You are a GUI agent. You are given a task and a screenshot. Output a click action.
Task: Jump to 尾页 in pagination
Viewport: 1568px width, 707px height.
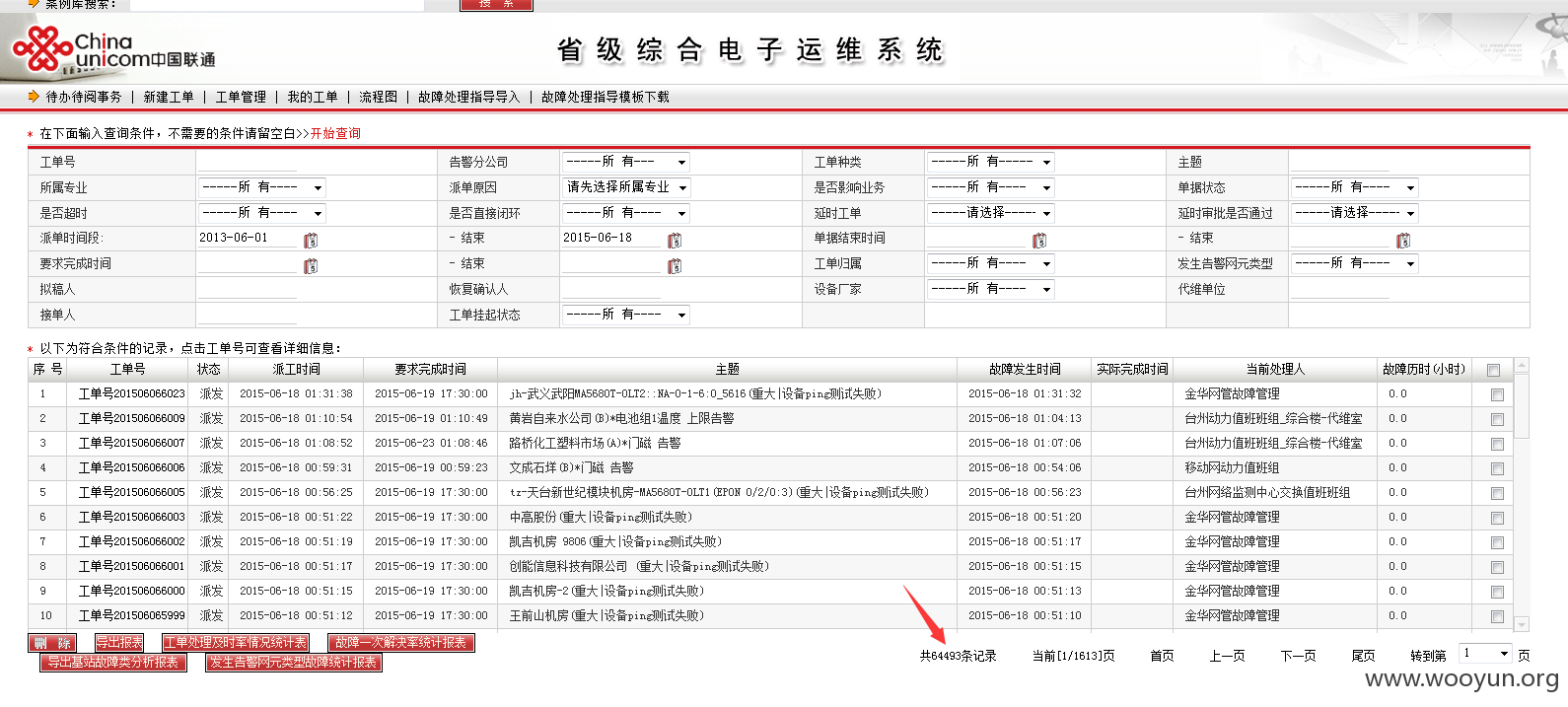1363,656
